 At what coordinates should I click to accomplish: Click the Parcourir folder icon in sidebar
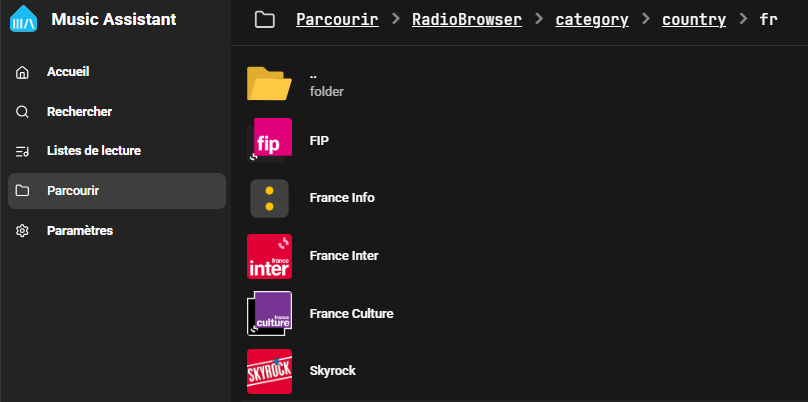[x=23, y=191]
